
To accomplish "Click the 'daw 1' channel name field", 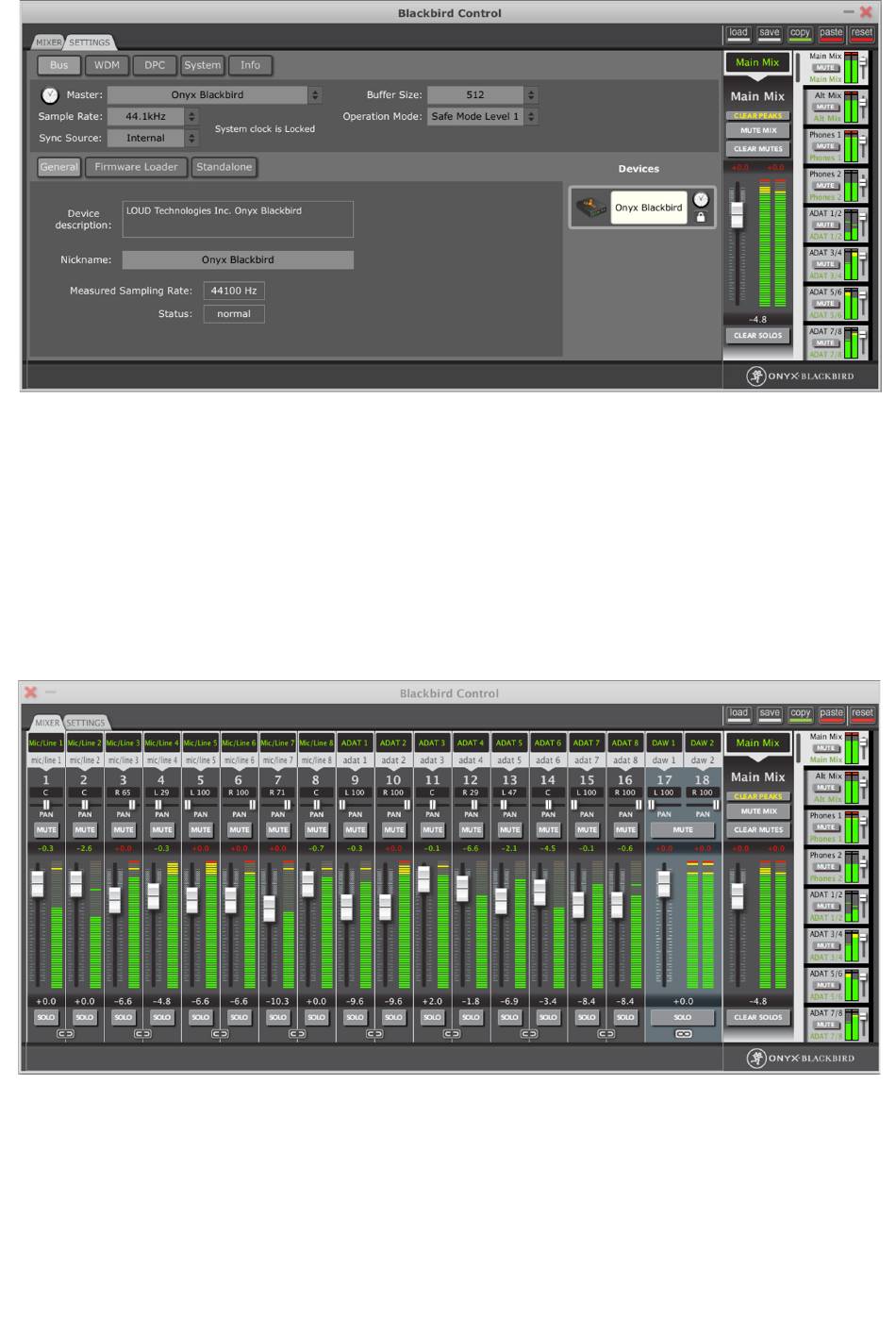I will [x=664, y=759].
